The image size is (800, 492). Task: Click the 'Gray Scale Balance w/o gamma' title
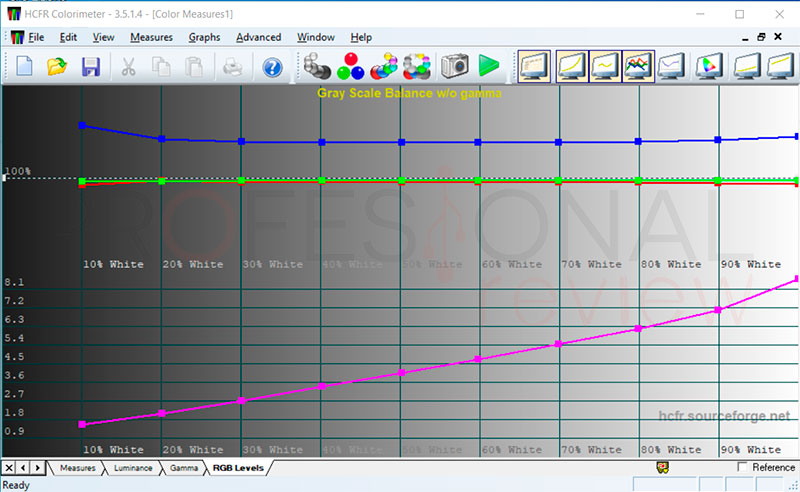coord(409,93)
